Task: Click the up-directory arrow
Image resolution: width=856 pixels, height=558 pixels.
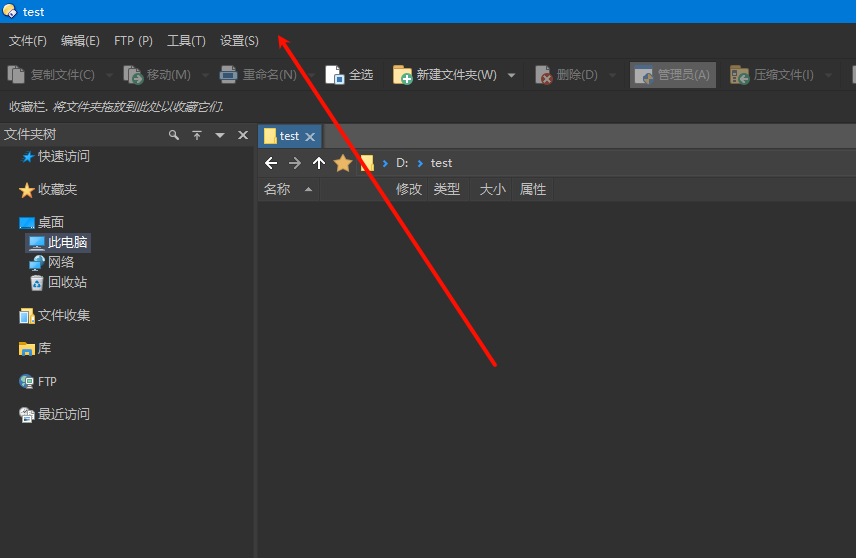Action: pyautogui.click(x=319, y=163)
